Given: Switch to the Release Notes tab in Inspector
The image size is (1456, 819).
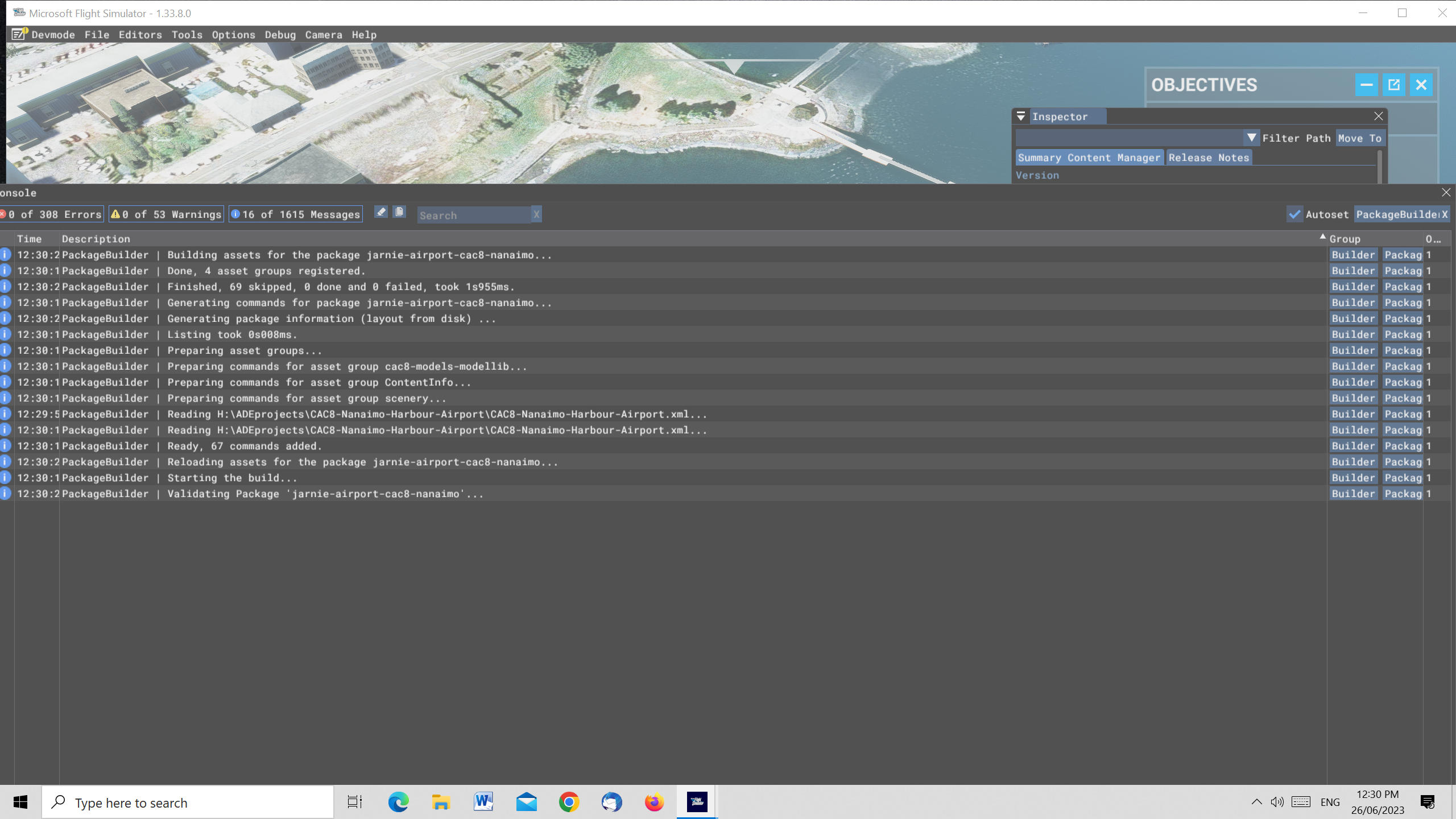Looking at the screenshot, I should [1208, 158].
